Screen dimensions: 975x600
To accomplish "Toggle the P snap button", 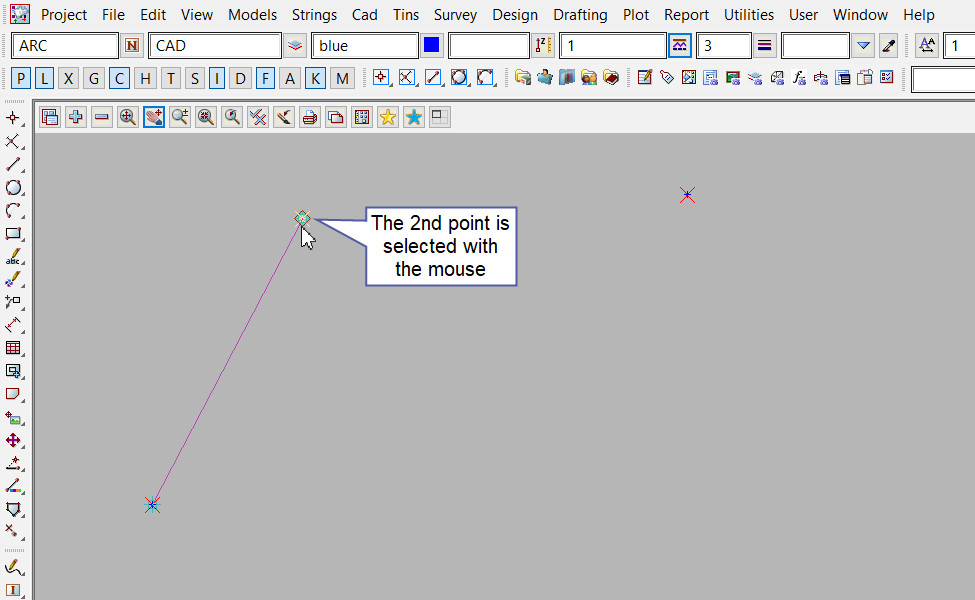I will click(21, 78).
